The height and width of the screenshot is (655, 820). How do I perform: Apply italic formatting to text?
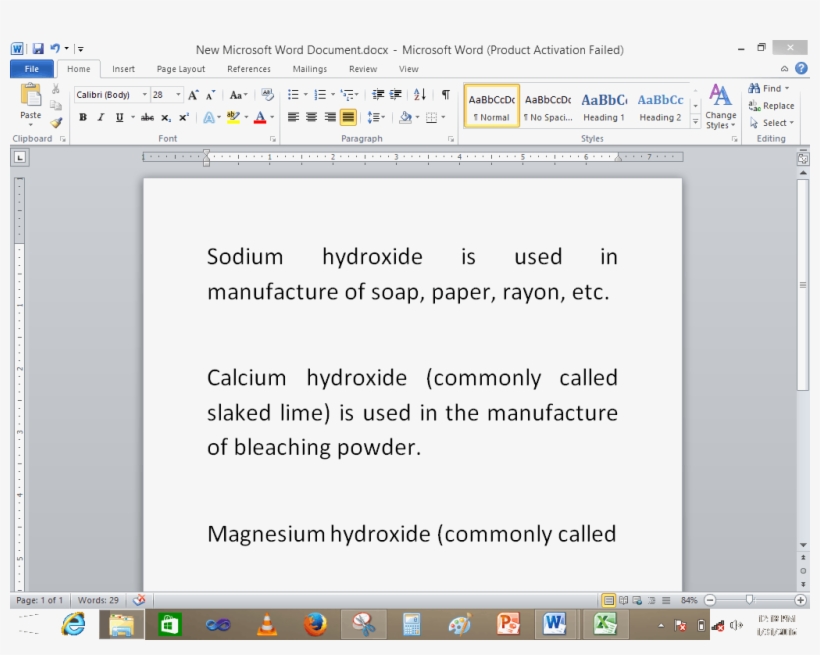pyautogui.click(x=99, y=117)
